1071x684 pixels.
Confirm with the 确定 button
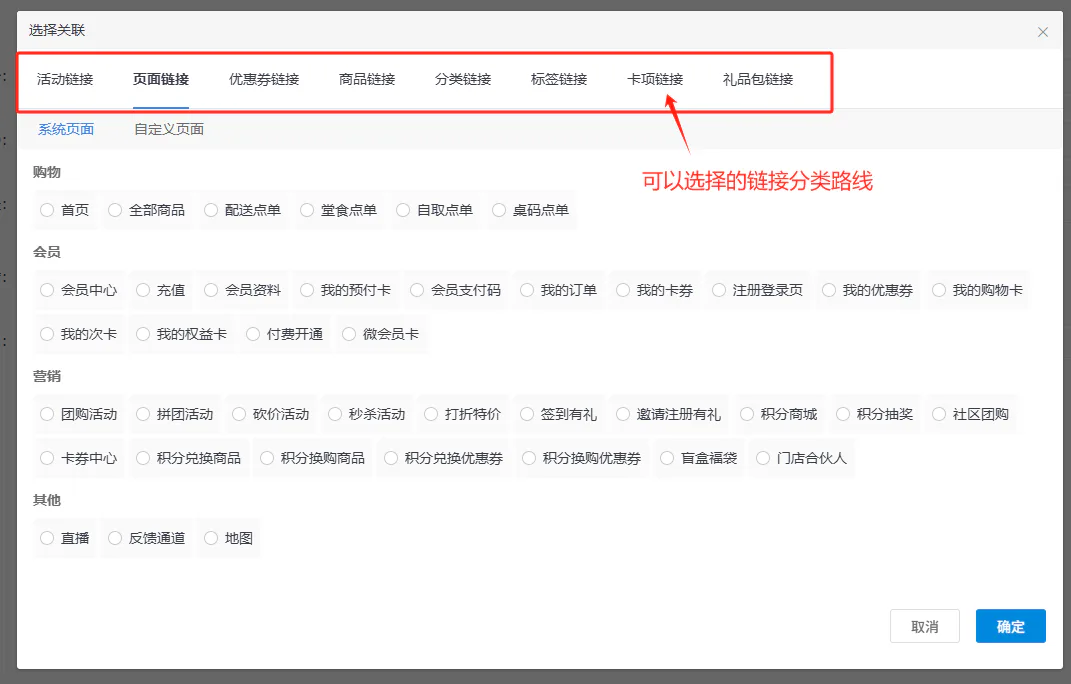point(1011,626)
